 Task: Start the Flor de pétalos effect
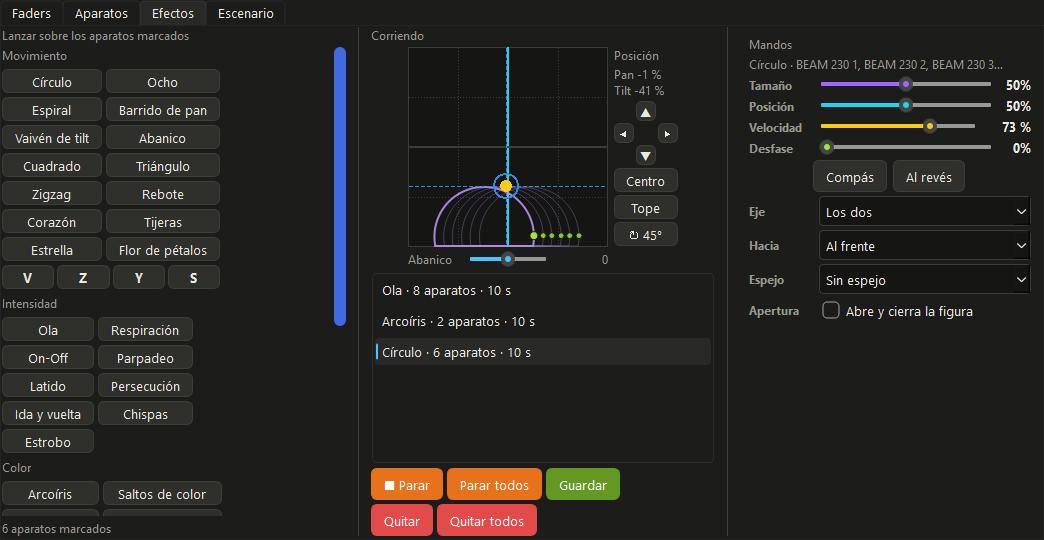click(x=163, y=250)
